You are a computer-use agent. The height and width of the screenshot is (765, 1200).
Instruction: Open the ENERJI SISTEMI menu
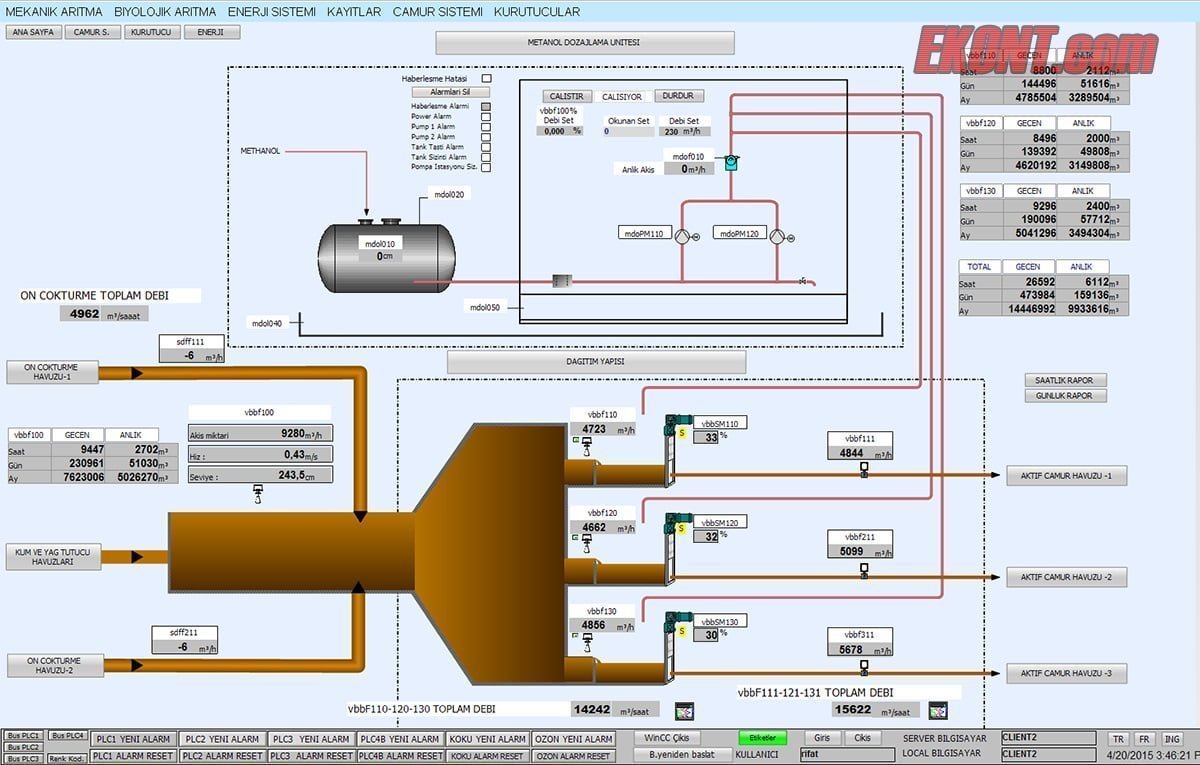pyautogui.click(x=271, y=12)
